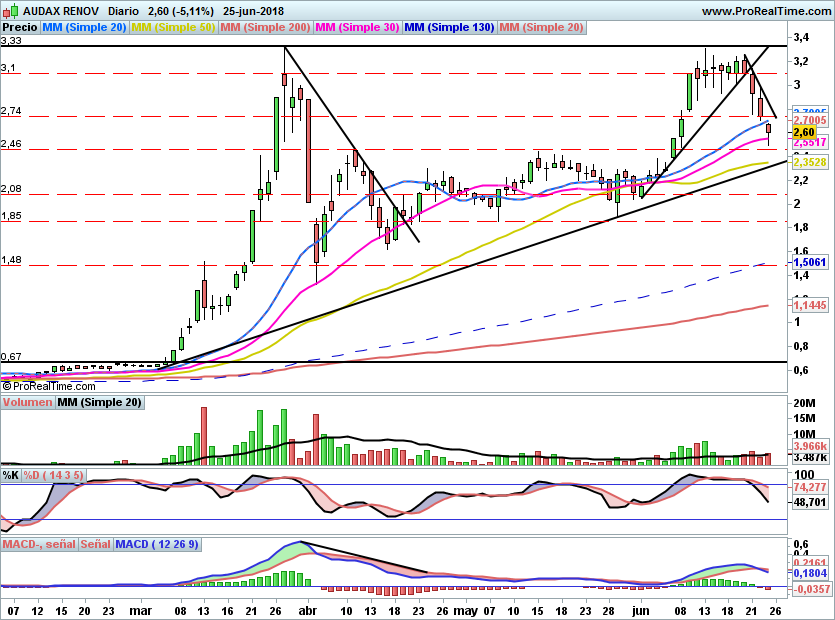This screenshot has height=620, width=835.
Task: Select the %D ( 14 3 5) label
Action: [x=53, y=475]
